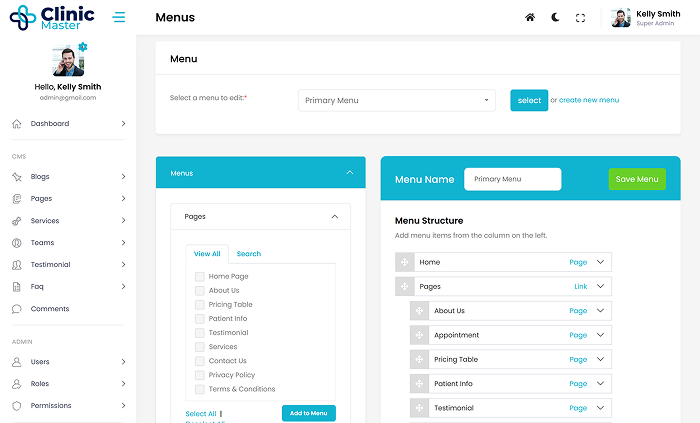Check the Home Page checkbox

click(x=200, y=276)
